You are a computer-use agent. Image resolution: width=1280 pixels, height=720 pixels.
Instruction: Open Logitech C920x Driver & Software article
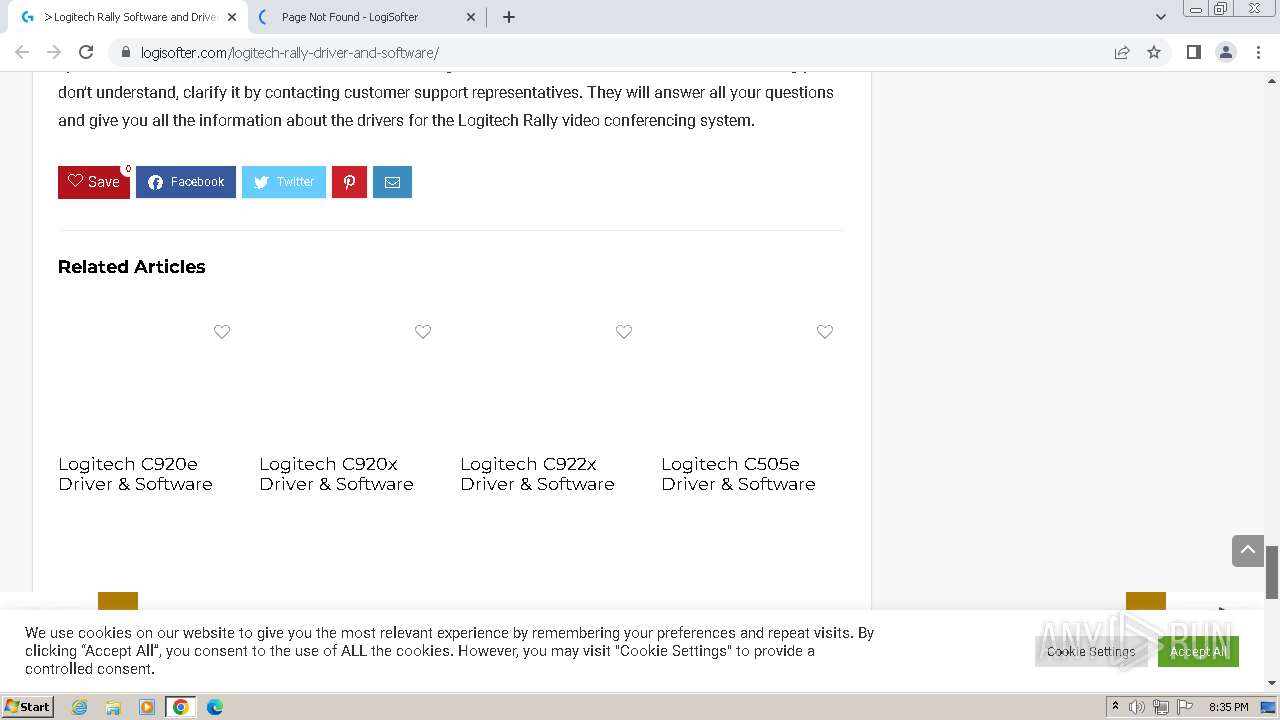click(x=336, y=474)
